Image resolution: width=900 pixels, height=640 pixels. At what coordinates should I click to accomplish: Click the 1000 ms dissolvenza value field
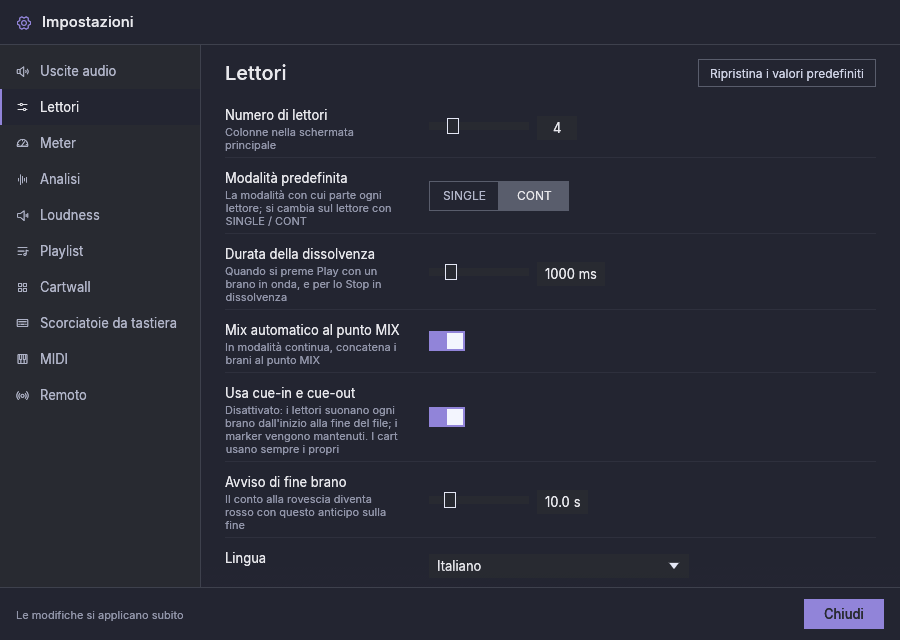(x=571, y=274)
